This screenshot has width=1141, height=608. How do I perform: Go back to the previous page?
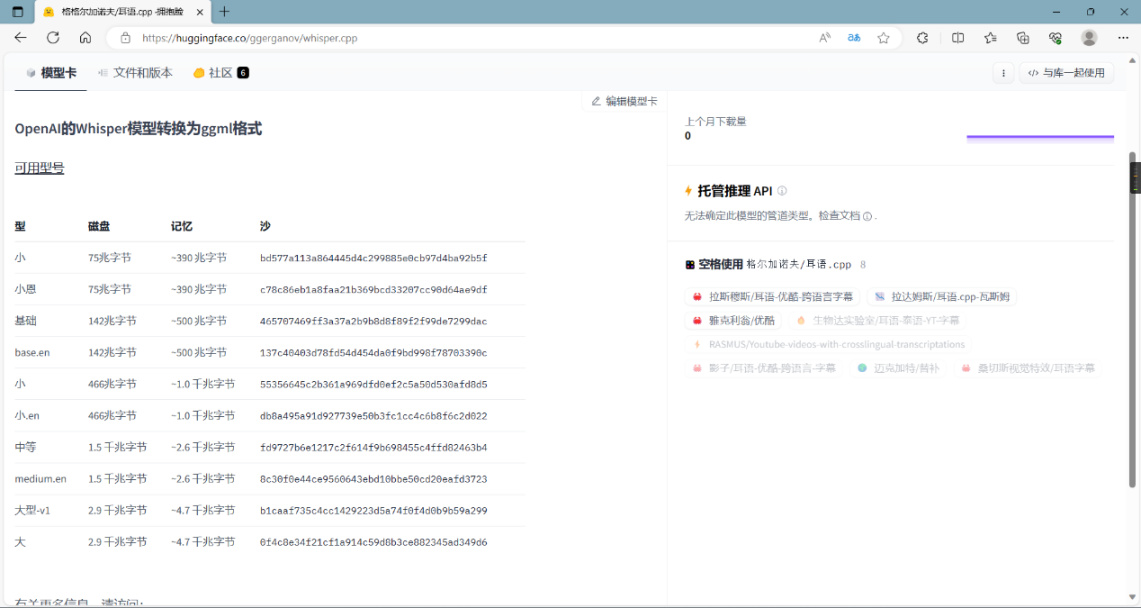20,38
